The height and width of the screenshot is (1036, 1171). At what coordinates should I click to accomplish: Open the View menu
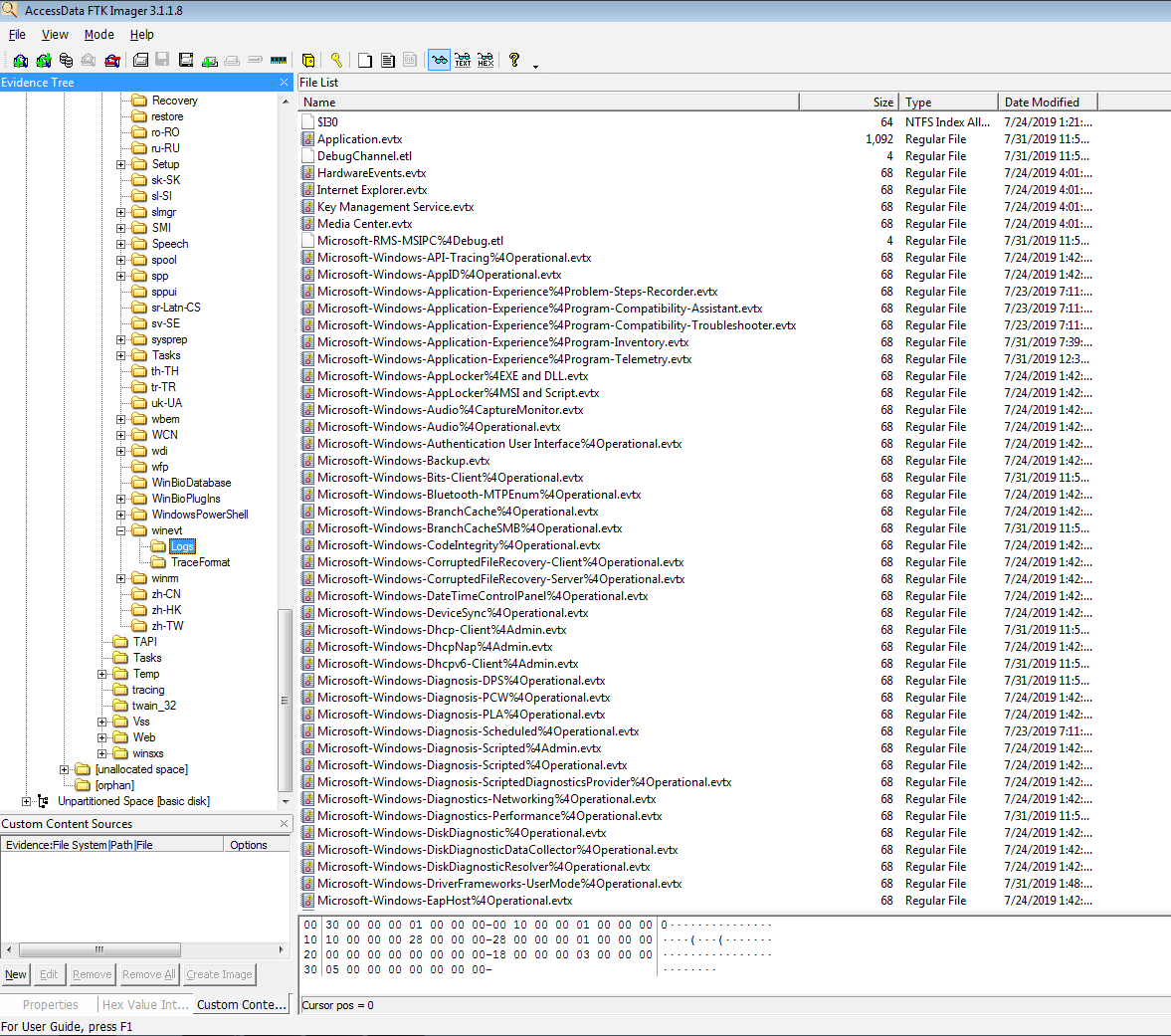pos(55,35)
